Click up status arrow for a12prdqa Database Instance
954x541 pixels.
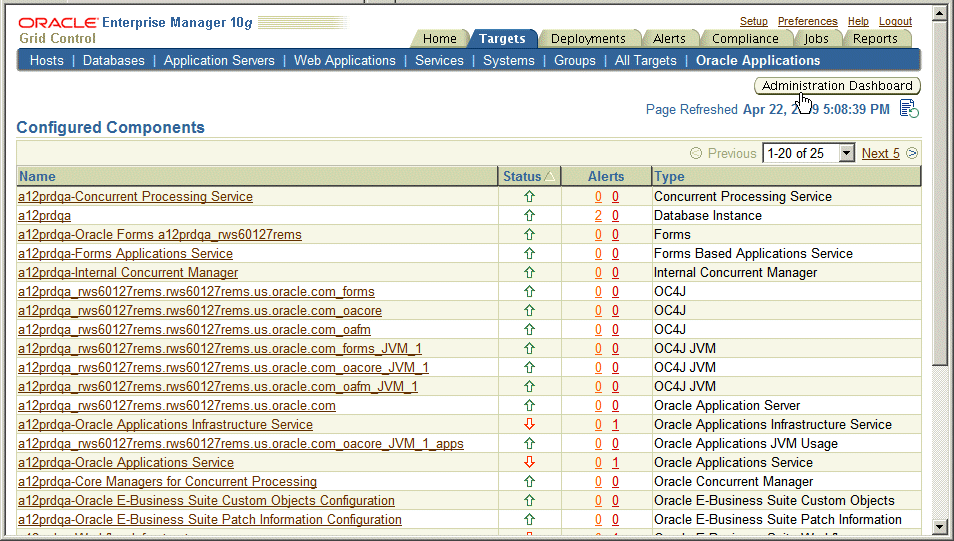point(529,215)
